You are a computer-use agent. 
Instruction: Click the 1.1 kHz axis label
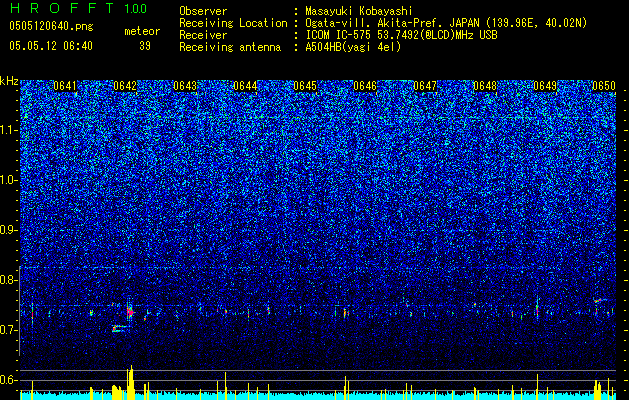pyautogui.click(x=9, y=130)
